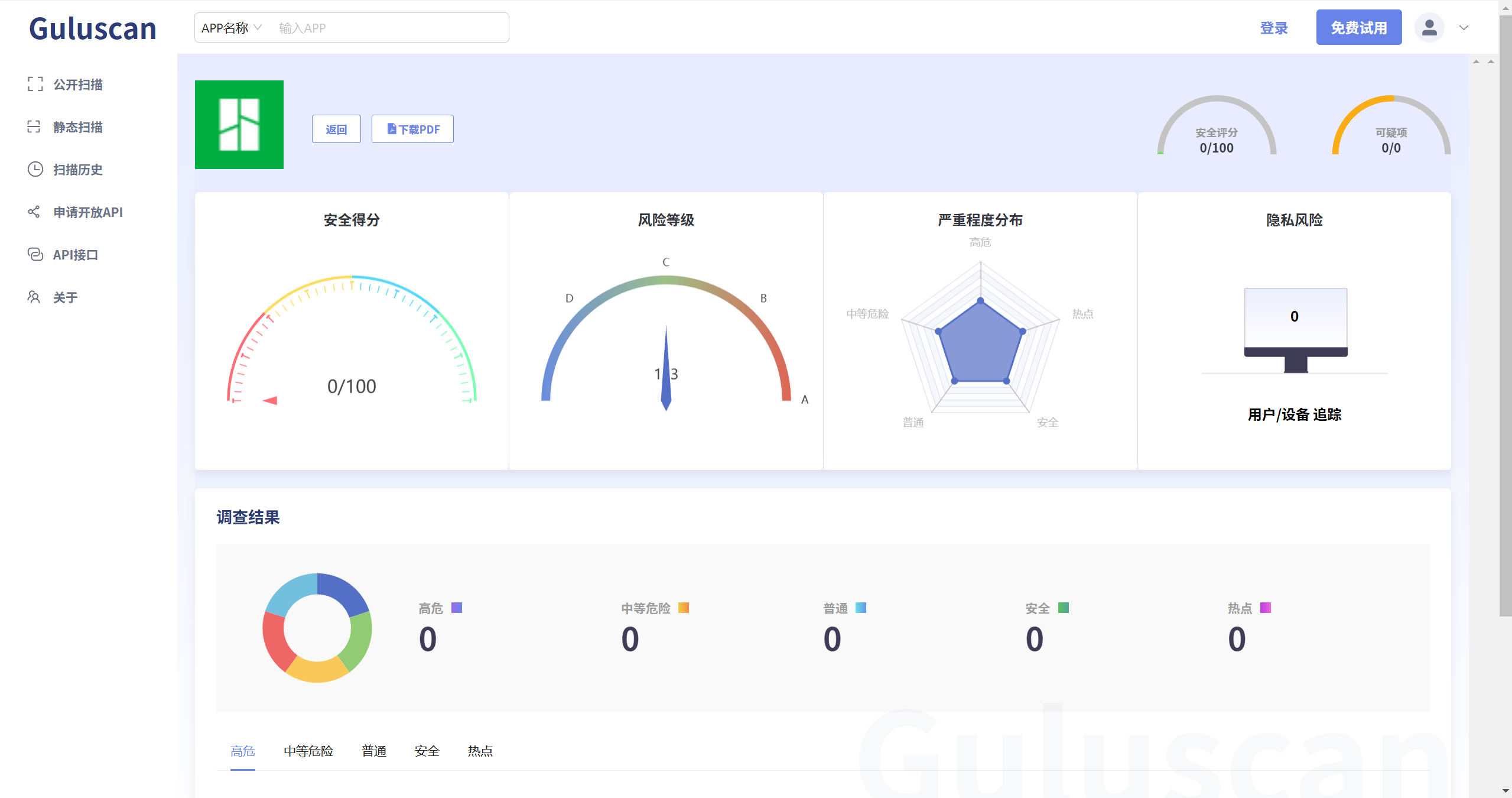Switch to the 中等危险 results tab
1512x798 pixels.
tap(308, 751)
